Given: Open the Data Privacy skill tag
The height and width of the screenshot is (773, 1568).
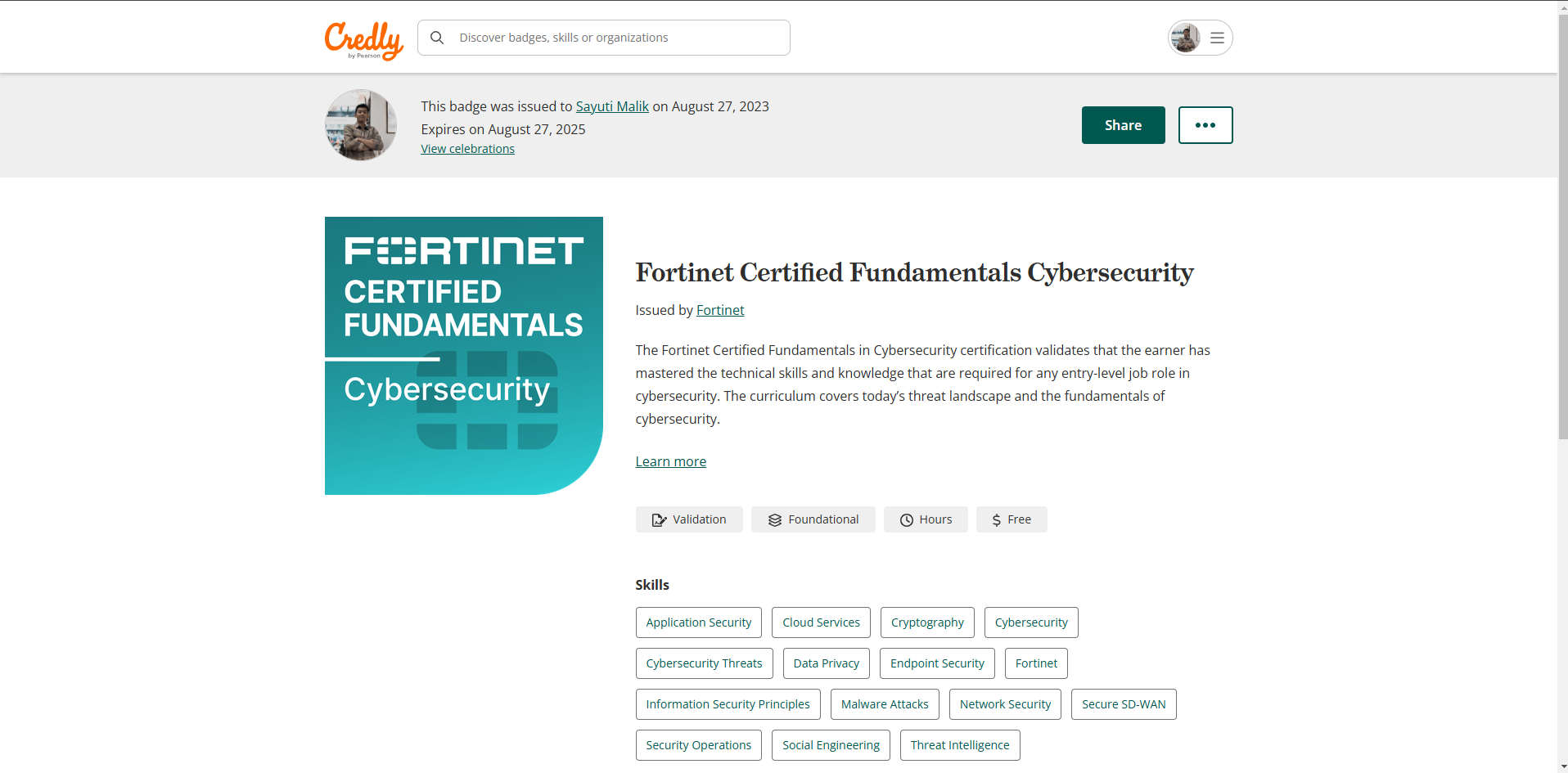Looking at the screenshot, I should pos(826,663).
